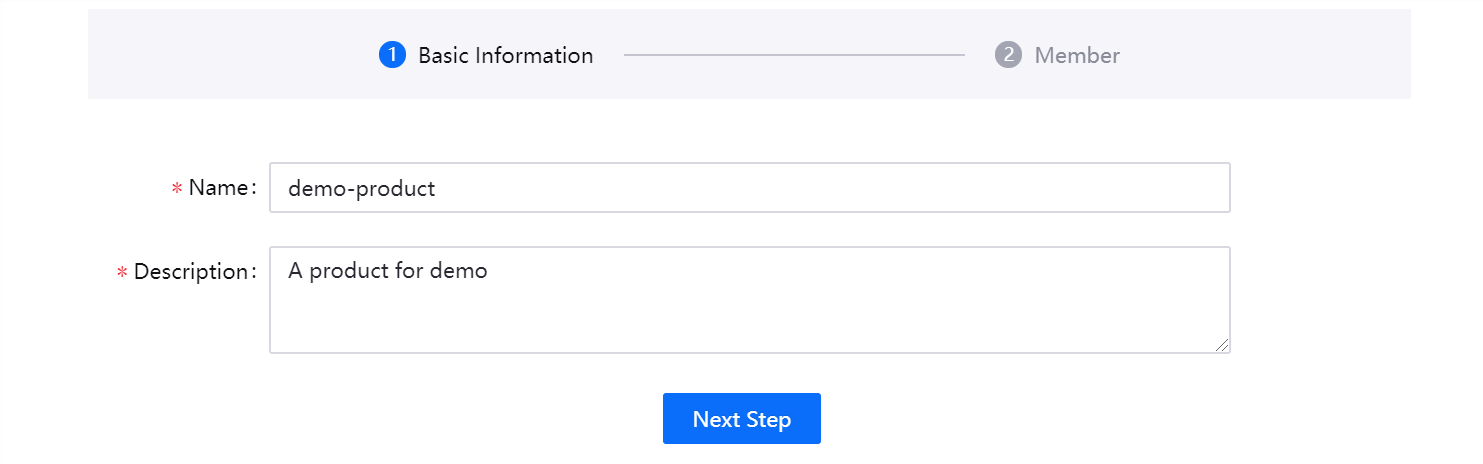Click the gray step header bar background

coord(220,55)
